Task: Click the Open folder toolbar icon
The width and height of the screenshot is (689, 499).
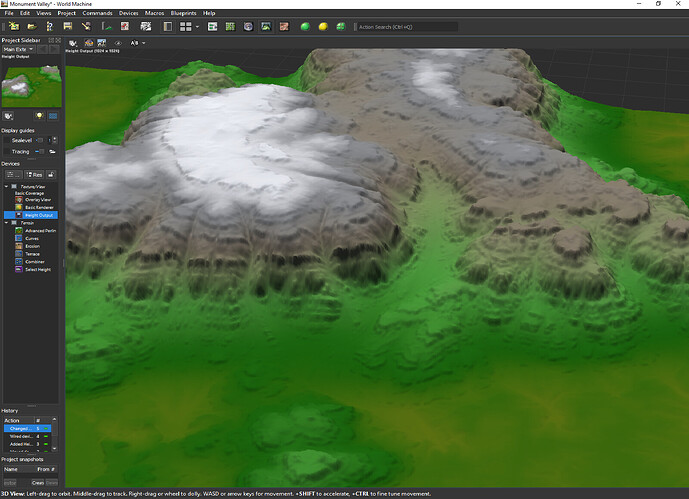Action: [32, 26]
